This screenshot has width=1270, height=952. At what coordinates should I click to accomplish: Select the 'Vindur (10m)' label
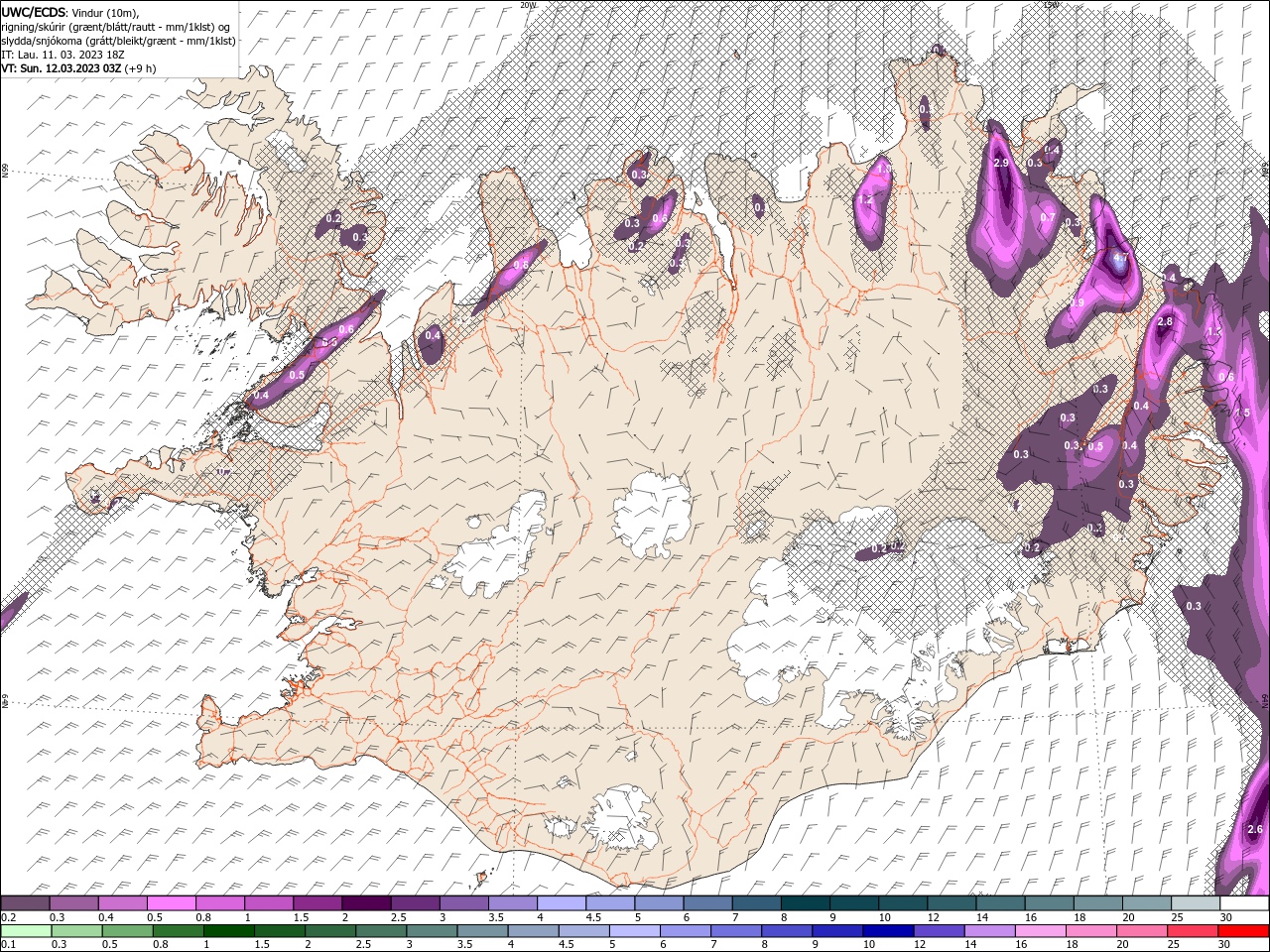point(106,12)
